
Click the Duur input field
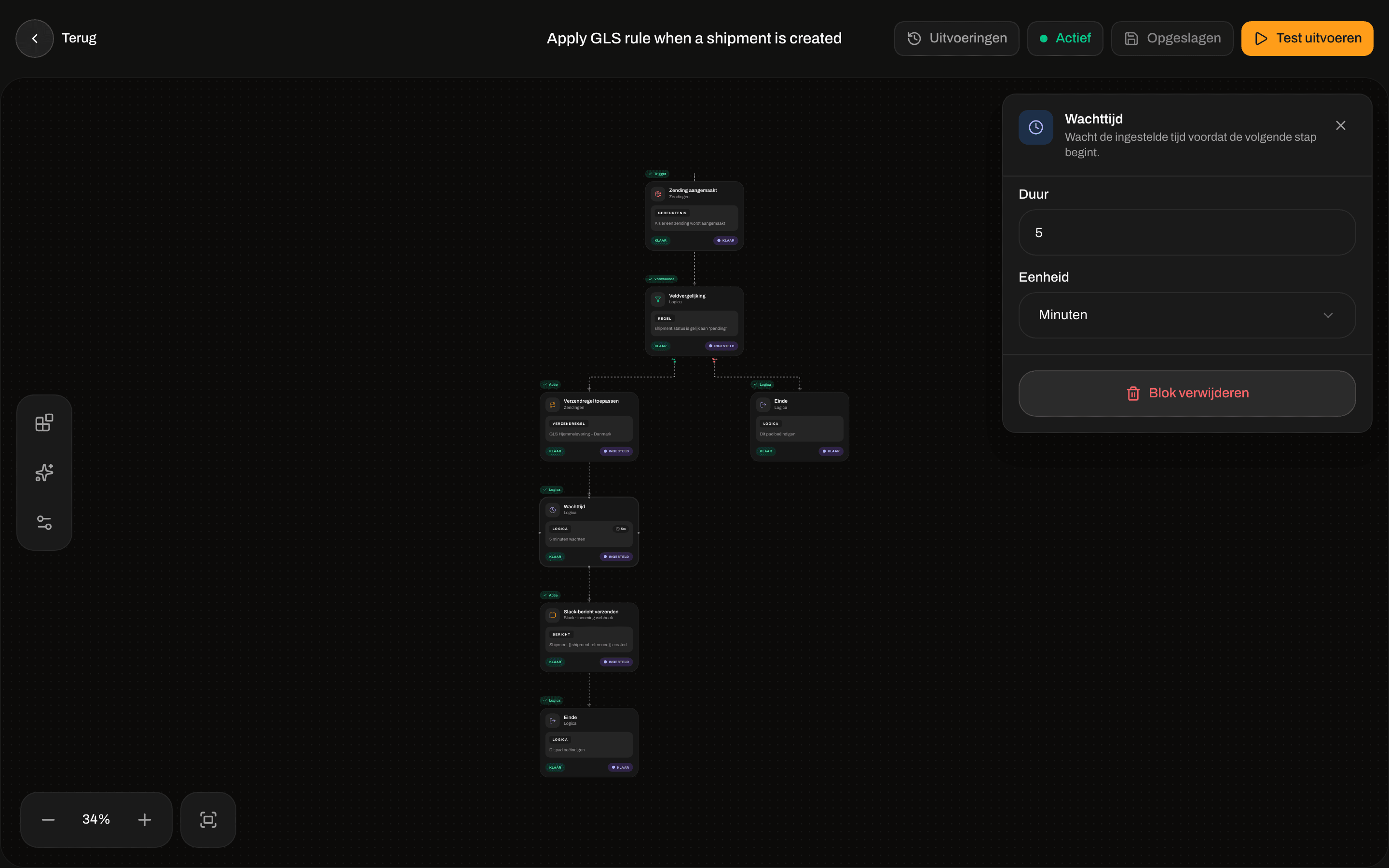[x=1187, y=232]
